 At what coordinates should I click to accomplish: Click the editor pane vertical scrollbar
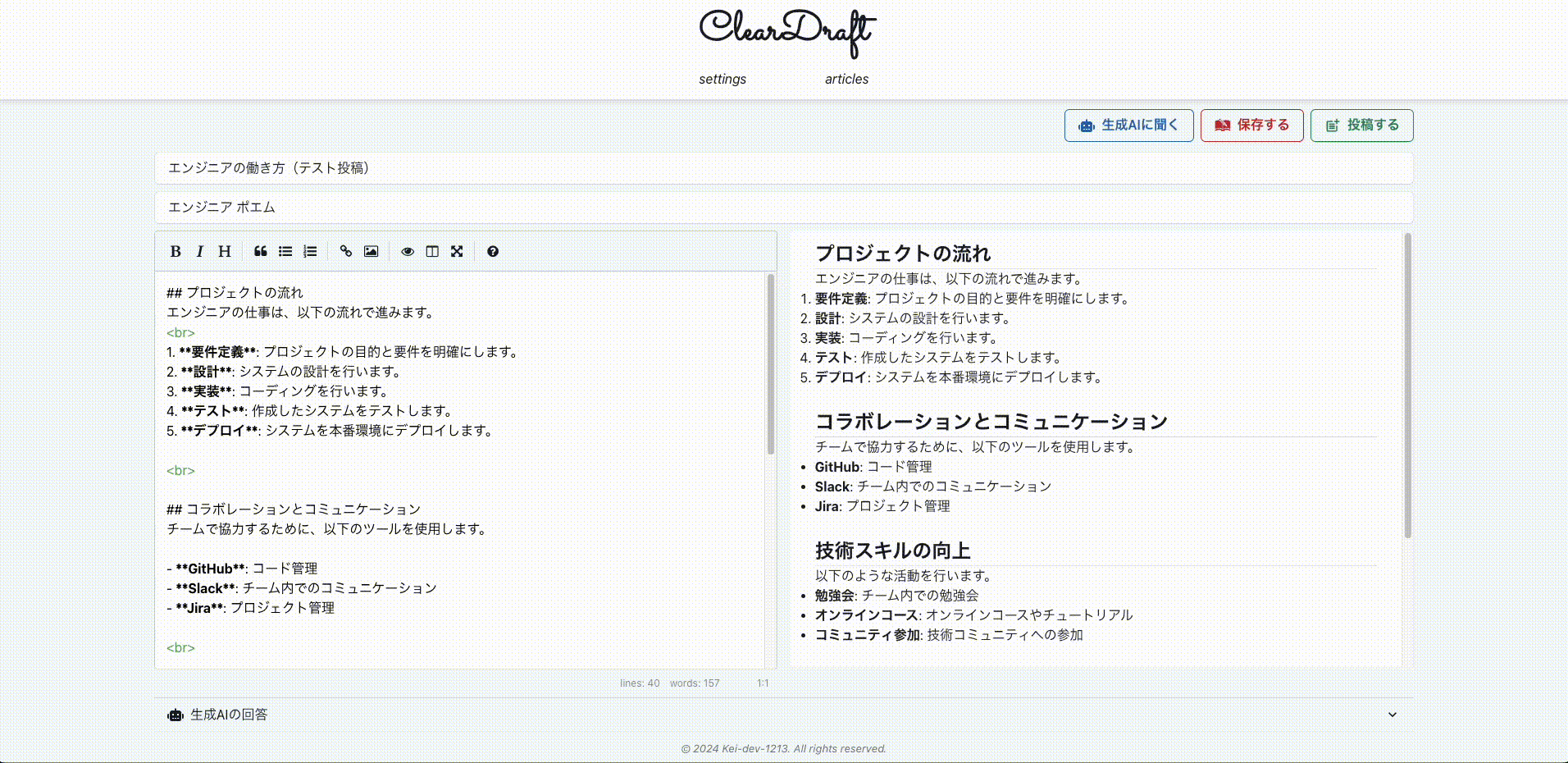coord(771,364)
